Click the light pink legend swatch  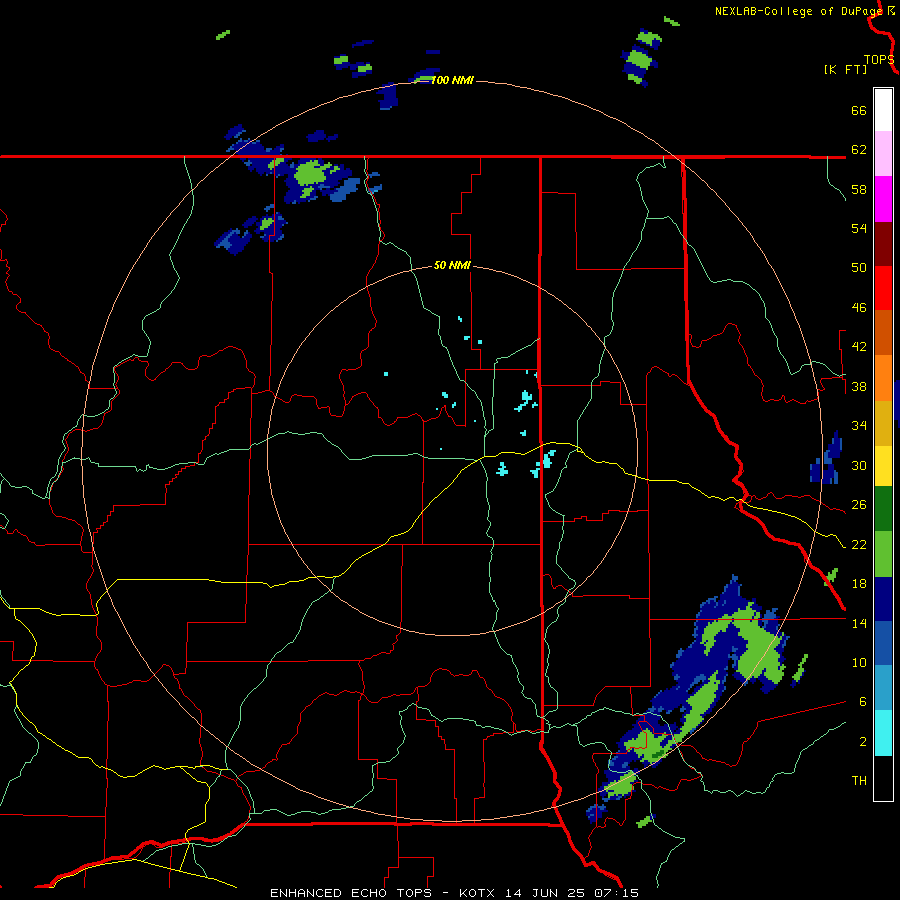[x=883, y=154]
